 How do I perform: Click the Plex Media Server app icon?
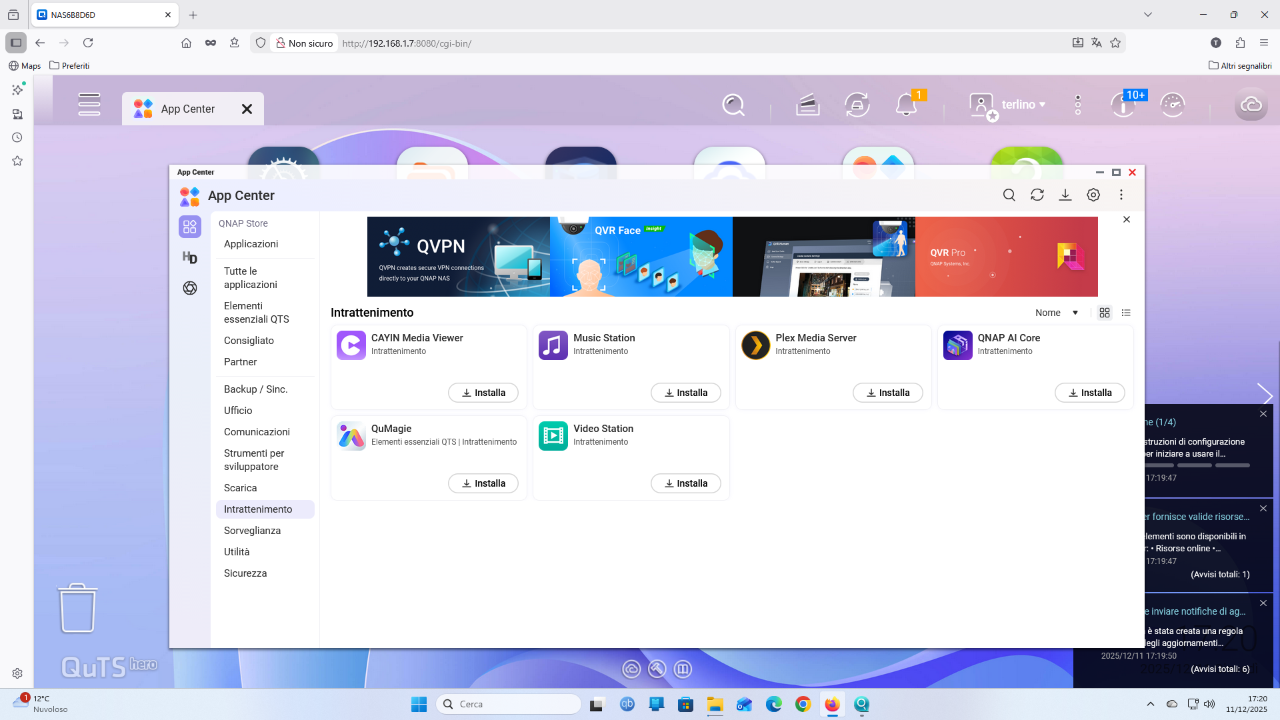[x=755, y=346]
